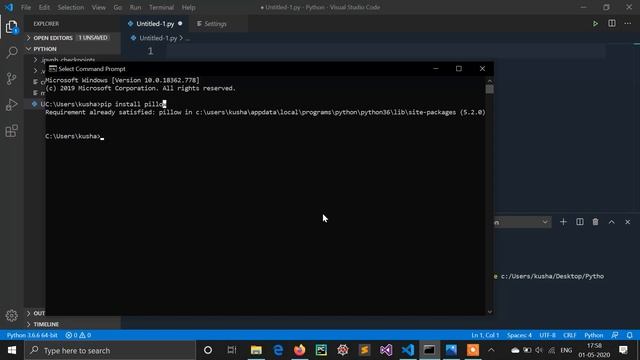Expand OPEN EDITORS section

tap(72, 38)
